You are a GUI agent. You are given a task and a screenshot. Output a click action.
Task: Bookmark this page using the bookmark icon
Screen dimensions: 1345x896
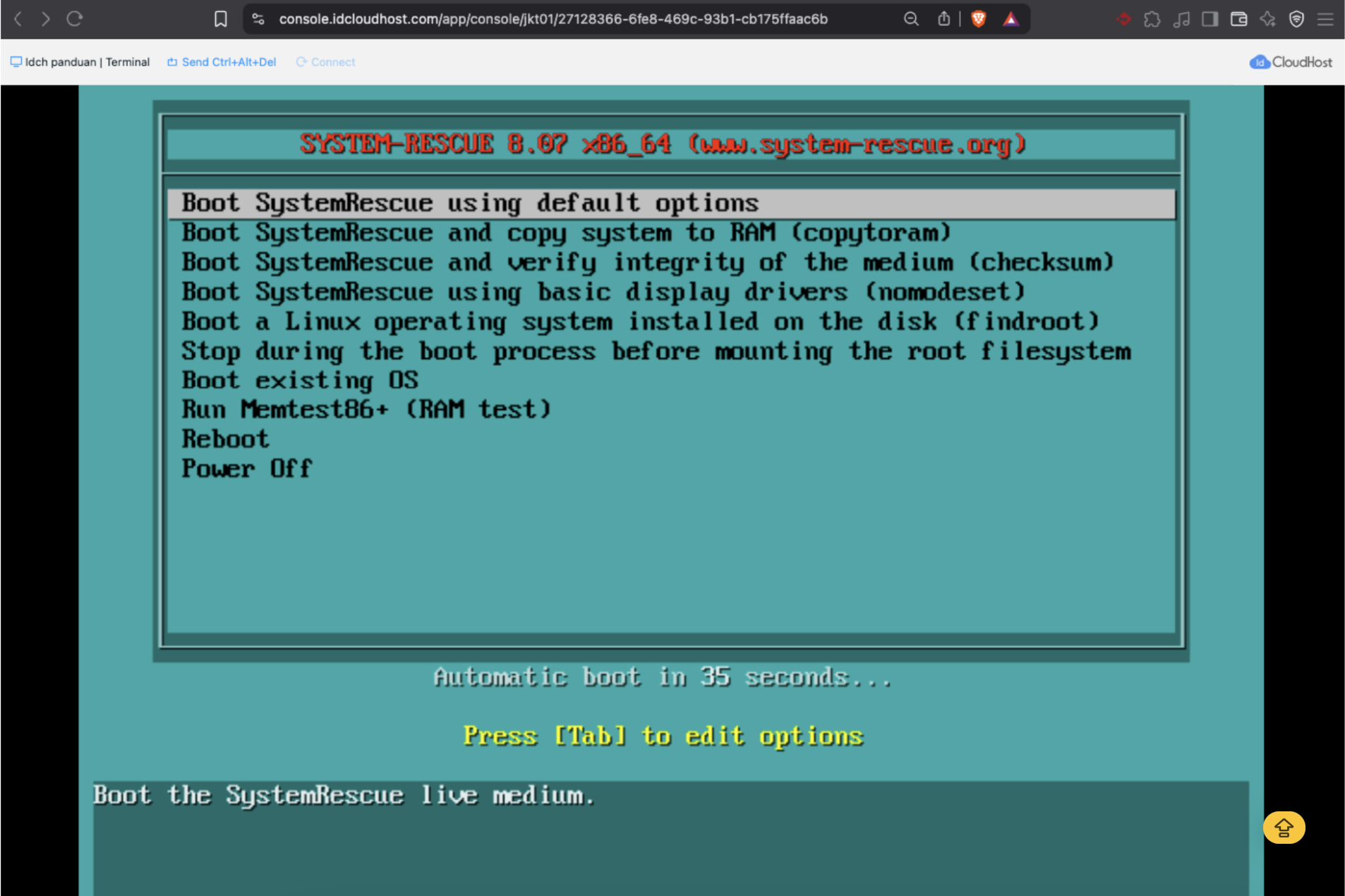pyautogui.click(x=221, y=19)
